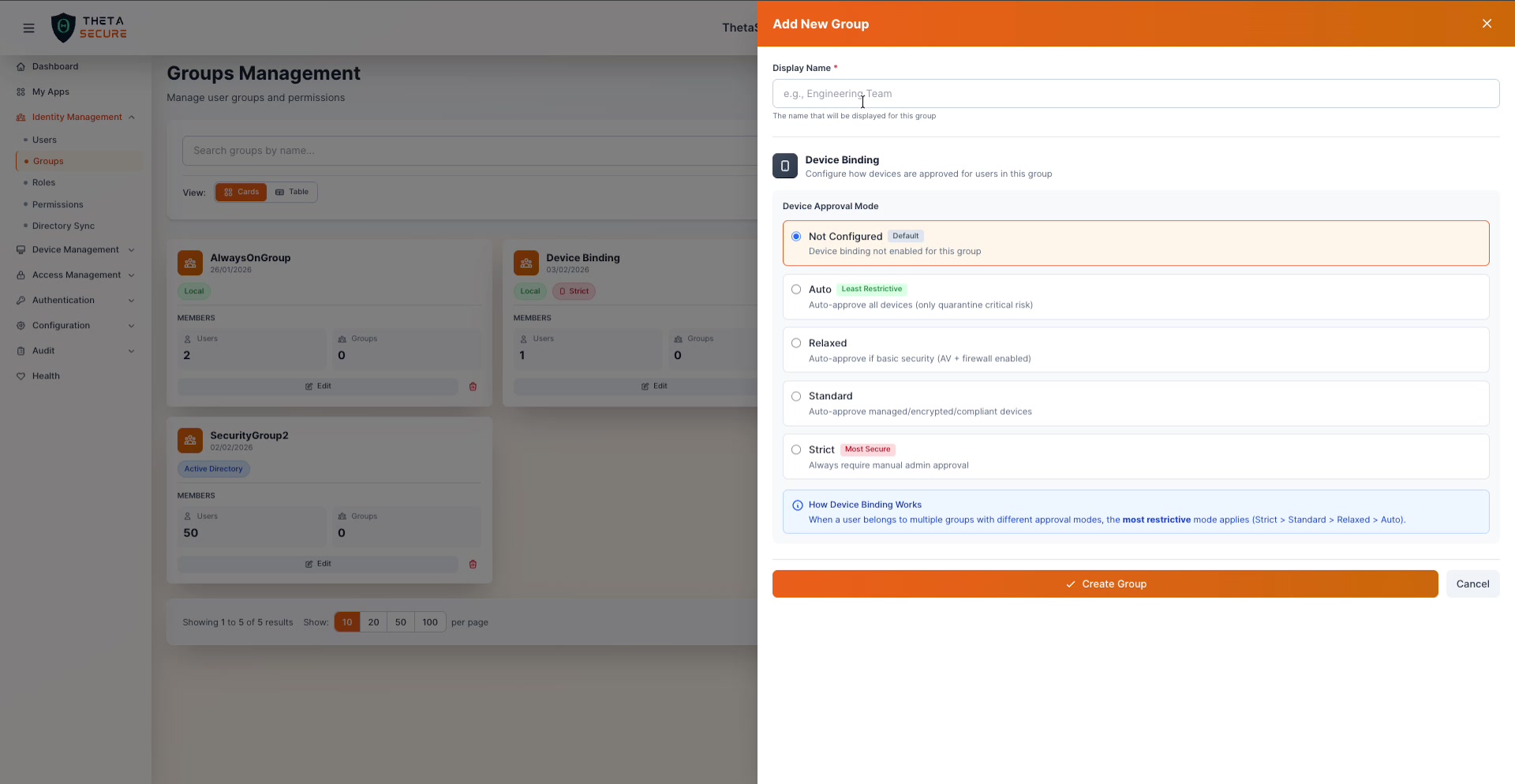Viewport: 1515px width, 784px height.
Task: Expand the Authentication sidebar menu
Action: (x=76, y=301)
